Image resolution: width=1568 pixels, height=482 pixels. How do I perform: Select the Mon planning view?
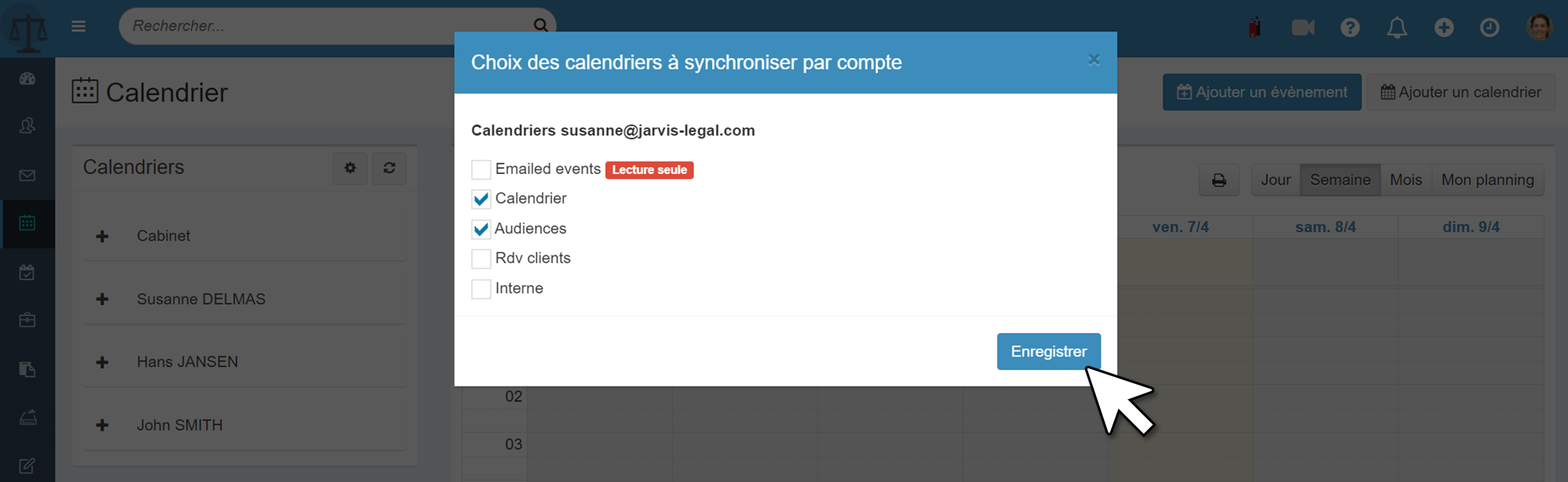pos(1487,180)
